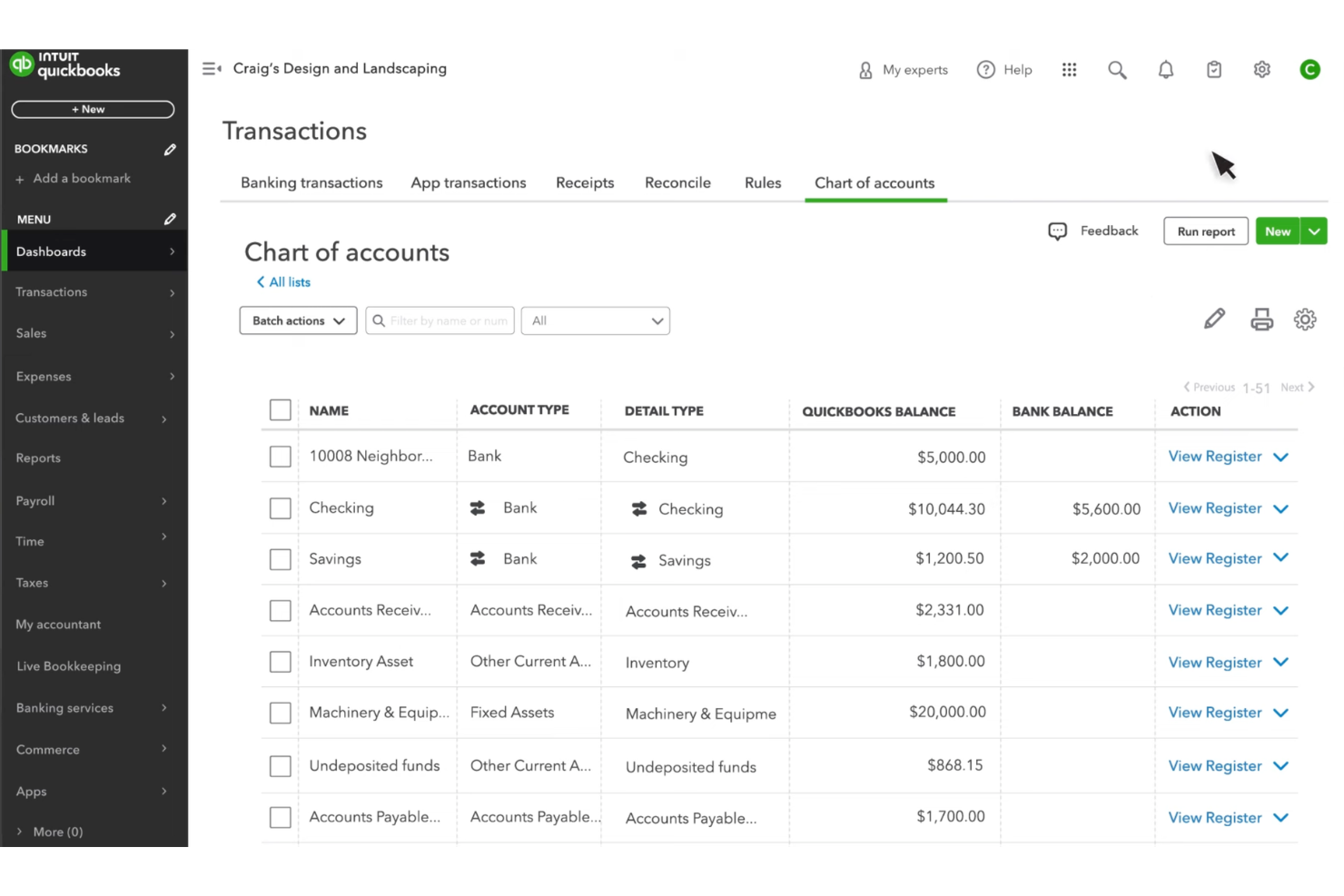1344x896 pixels.
Task: Open the Banking transactions tab
Action: 311,182
